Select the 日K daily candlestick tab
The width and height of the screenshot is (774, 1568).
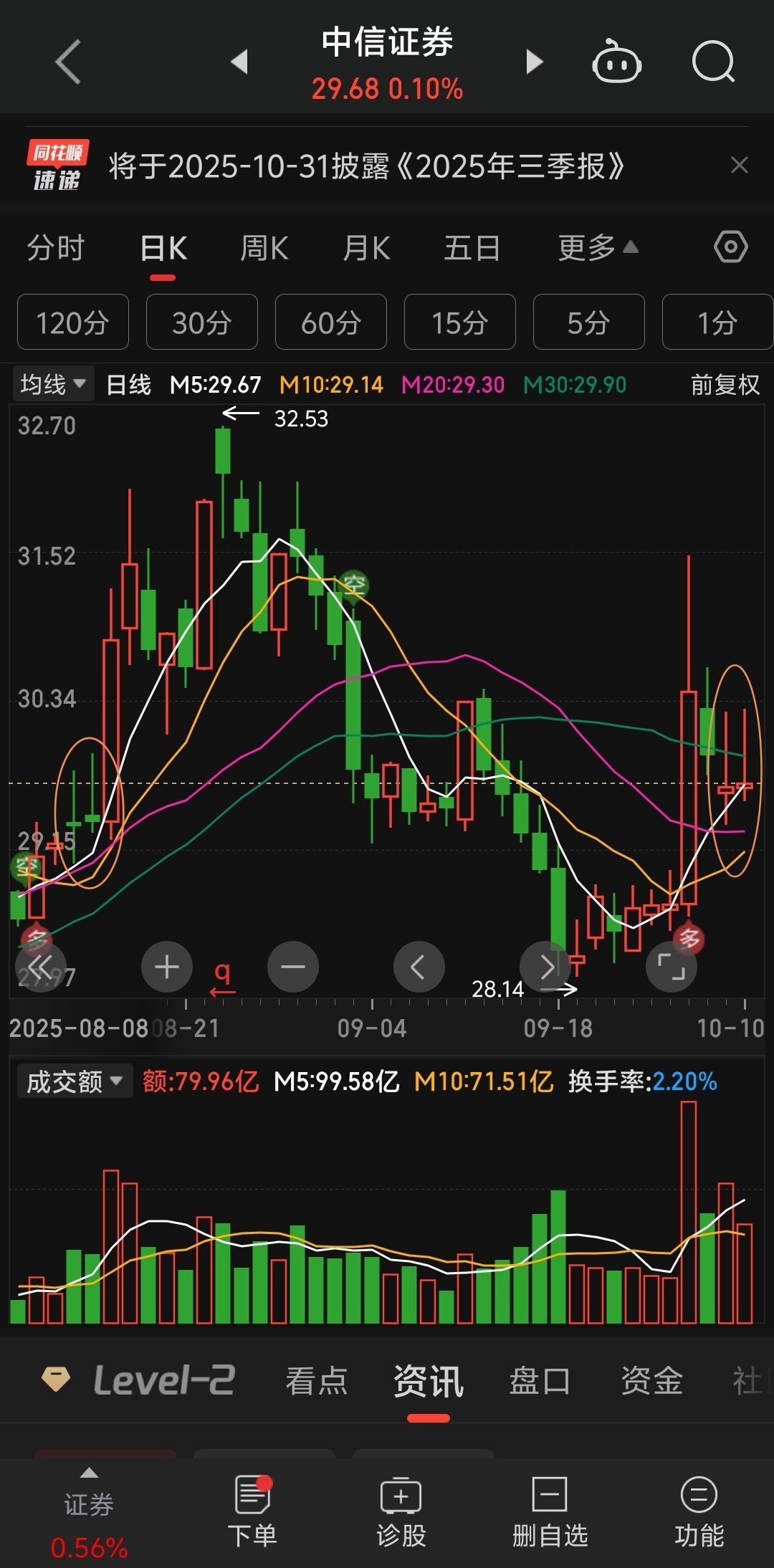click(163, 249)
